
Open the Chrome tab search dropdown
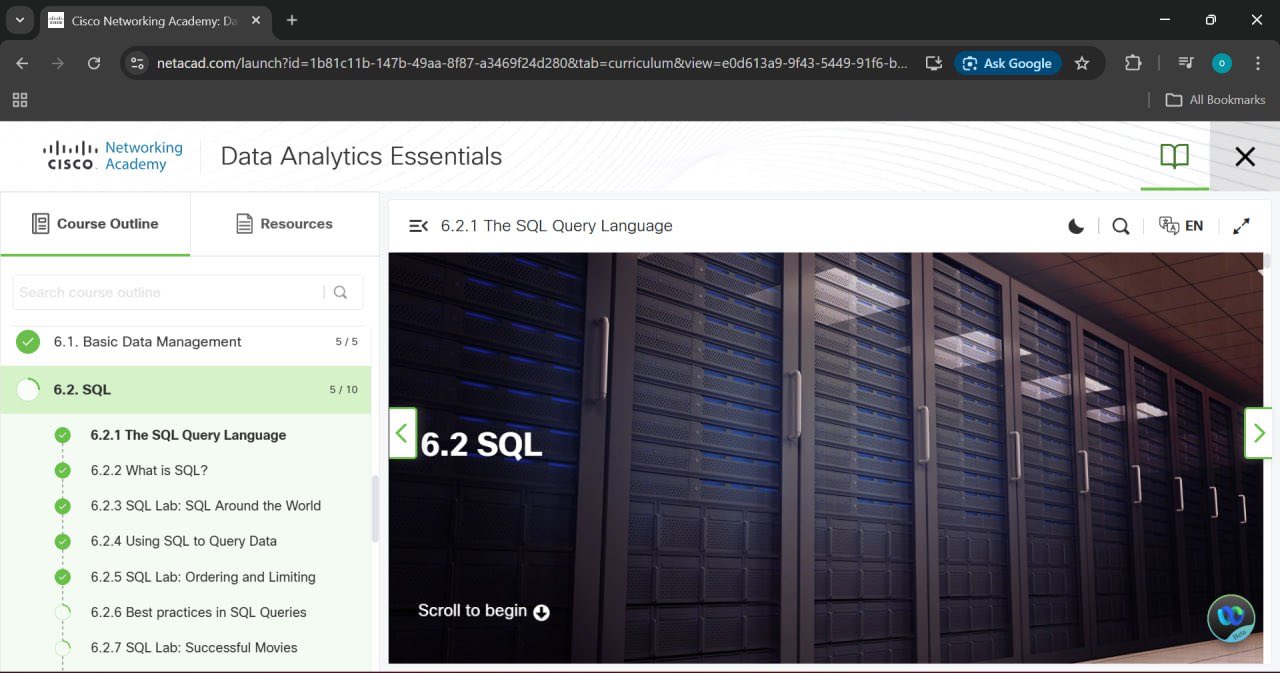click(x=20, y=20)
